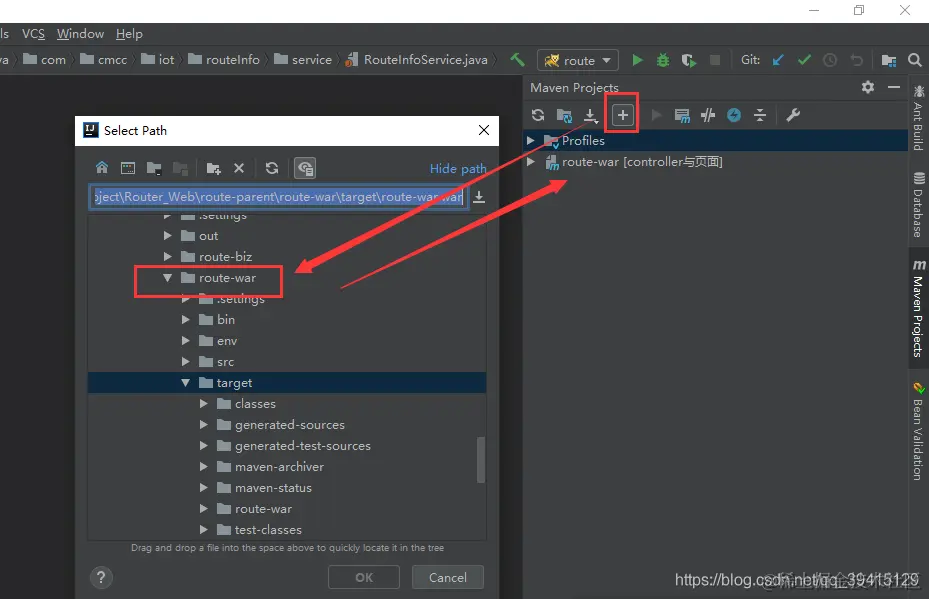Click the path text field

[278, 197]
